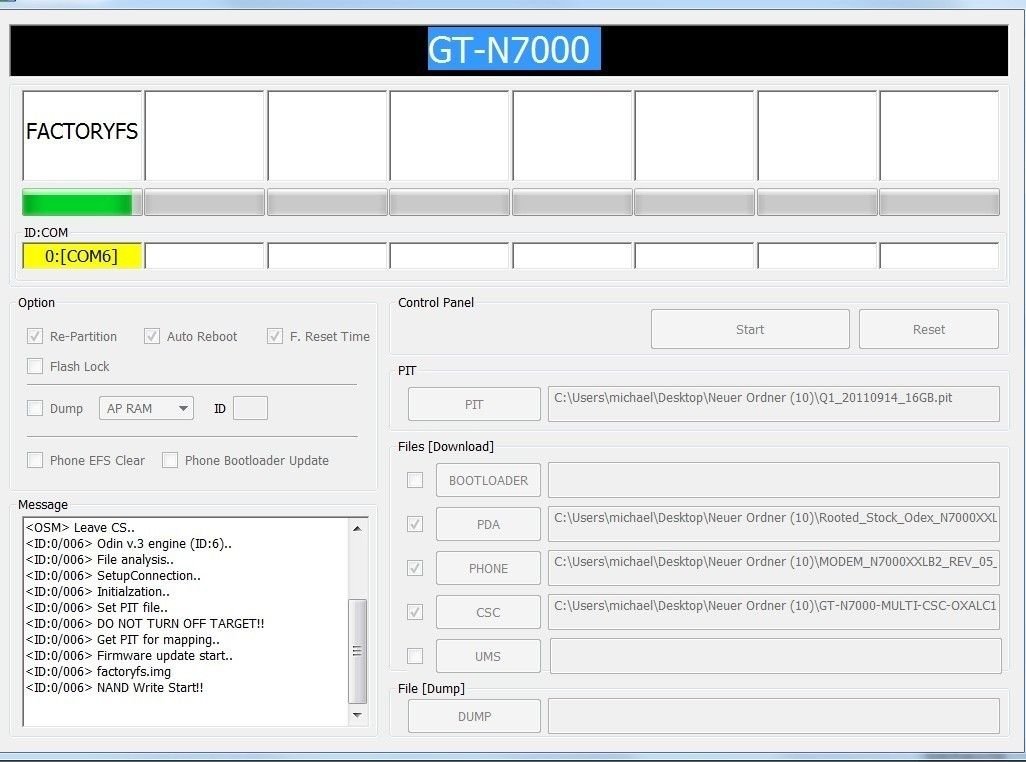Tick the BOOTLOADER file checkbox
1026x762 pixels.
415,480
